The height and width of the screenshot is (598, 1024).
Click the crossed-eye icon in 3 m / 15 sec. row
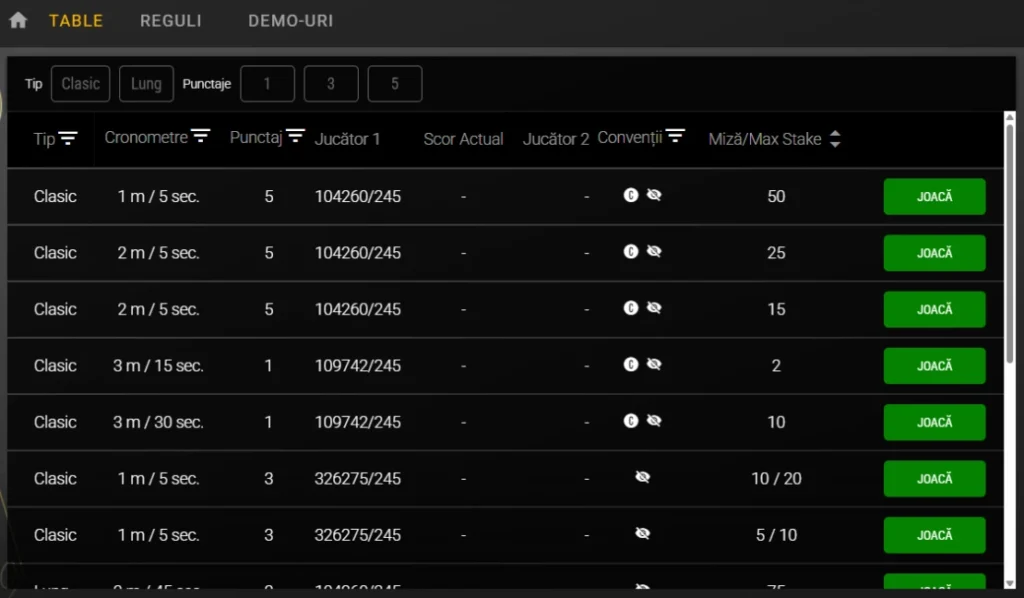[654, 364]
